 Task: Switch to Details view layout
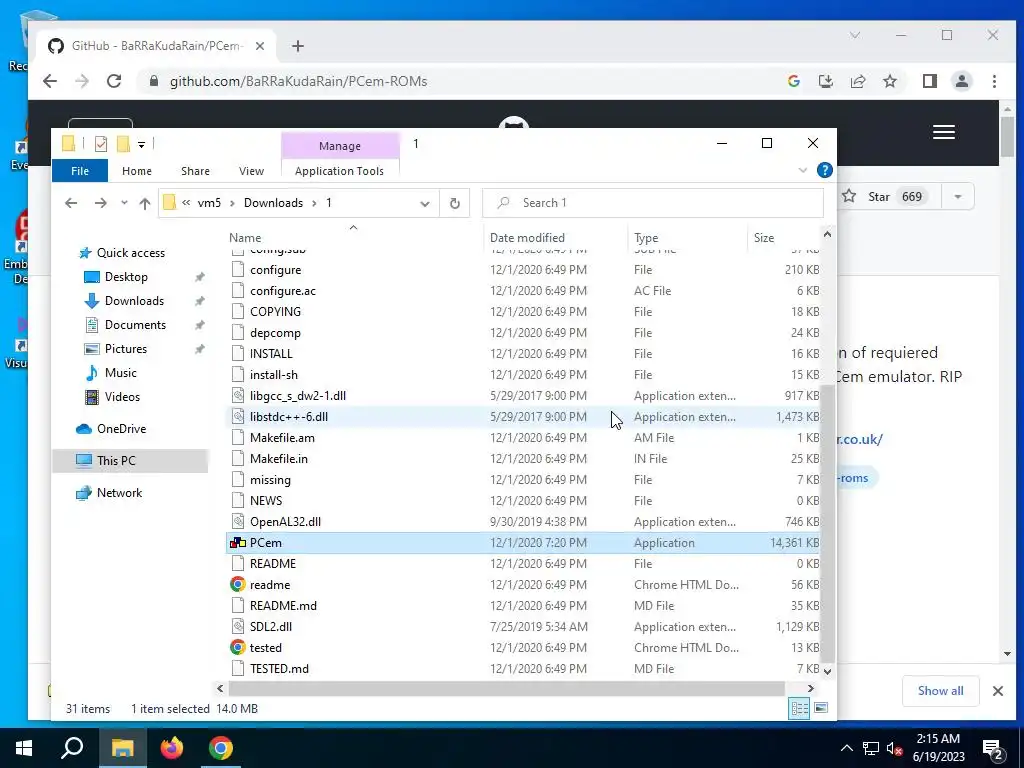(x=799, y=709)
